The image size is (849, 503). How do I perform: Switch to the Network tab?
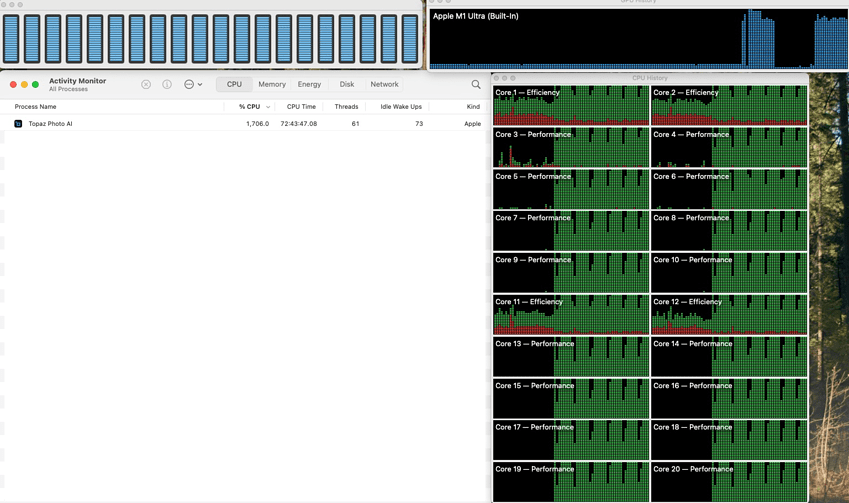tap(384, 84)
